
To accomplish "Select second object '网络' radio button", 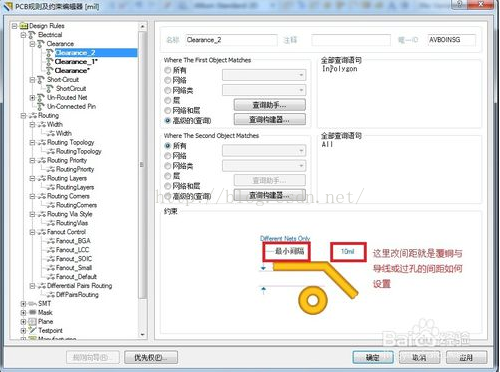I will [168, 156].
